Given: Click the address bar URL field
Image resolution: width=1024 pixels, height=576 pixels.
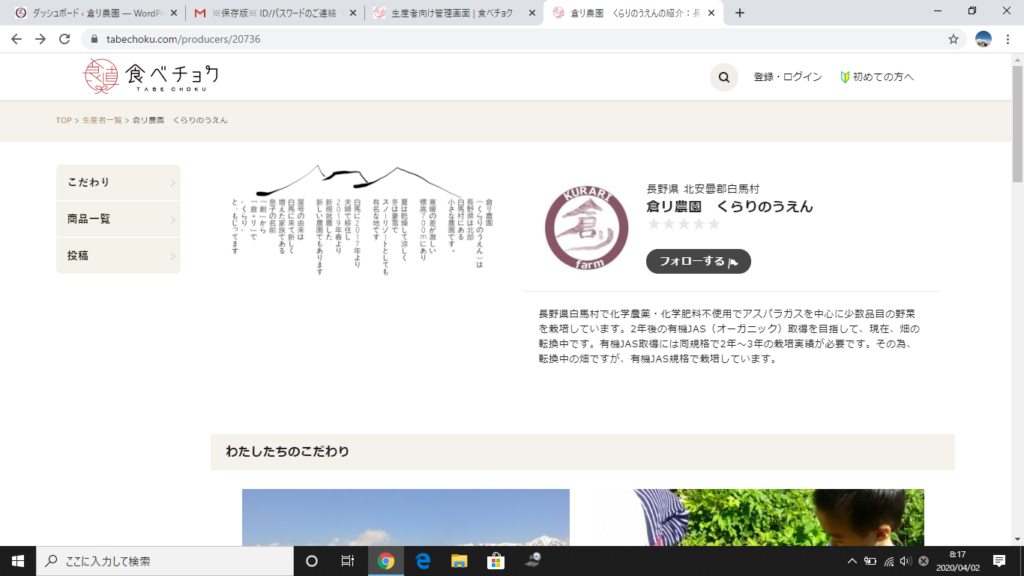Looking at the screenshot, I should tap(522, 39).
